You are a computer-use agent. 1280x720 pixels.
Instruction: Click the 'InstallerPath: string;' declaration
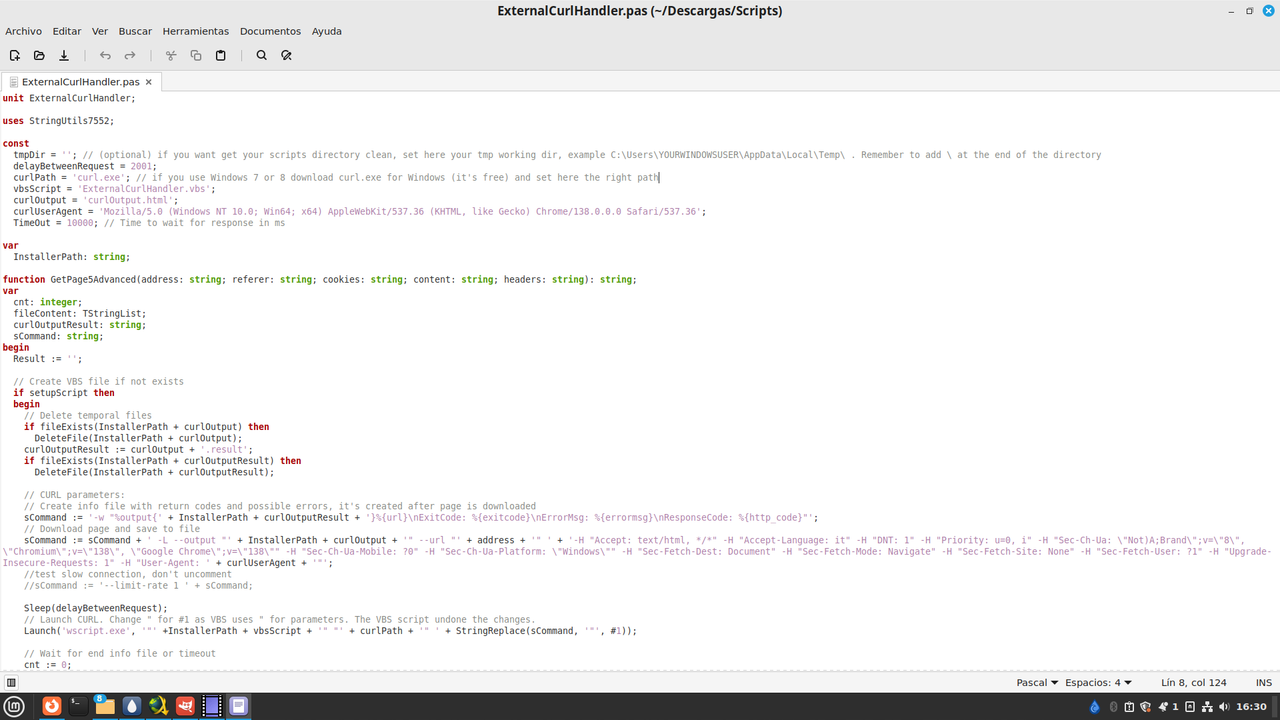(72, 257)
